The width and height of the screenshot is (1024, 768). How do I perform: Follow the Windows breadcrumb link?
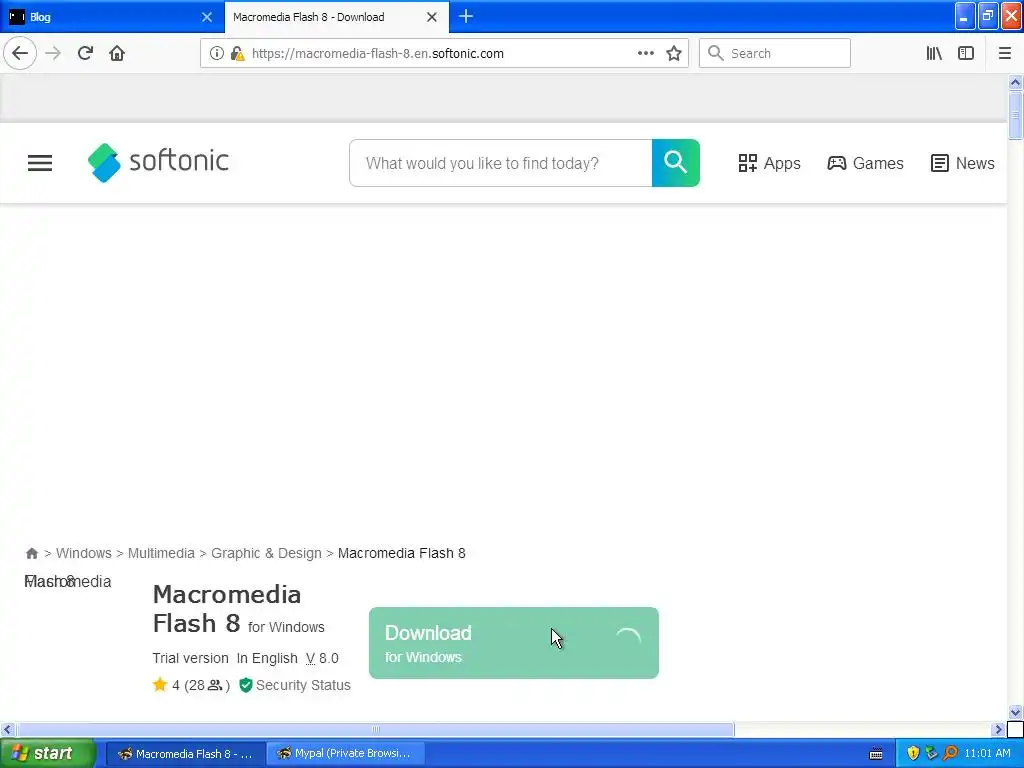[84, 553]
